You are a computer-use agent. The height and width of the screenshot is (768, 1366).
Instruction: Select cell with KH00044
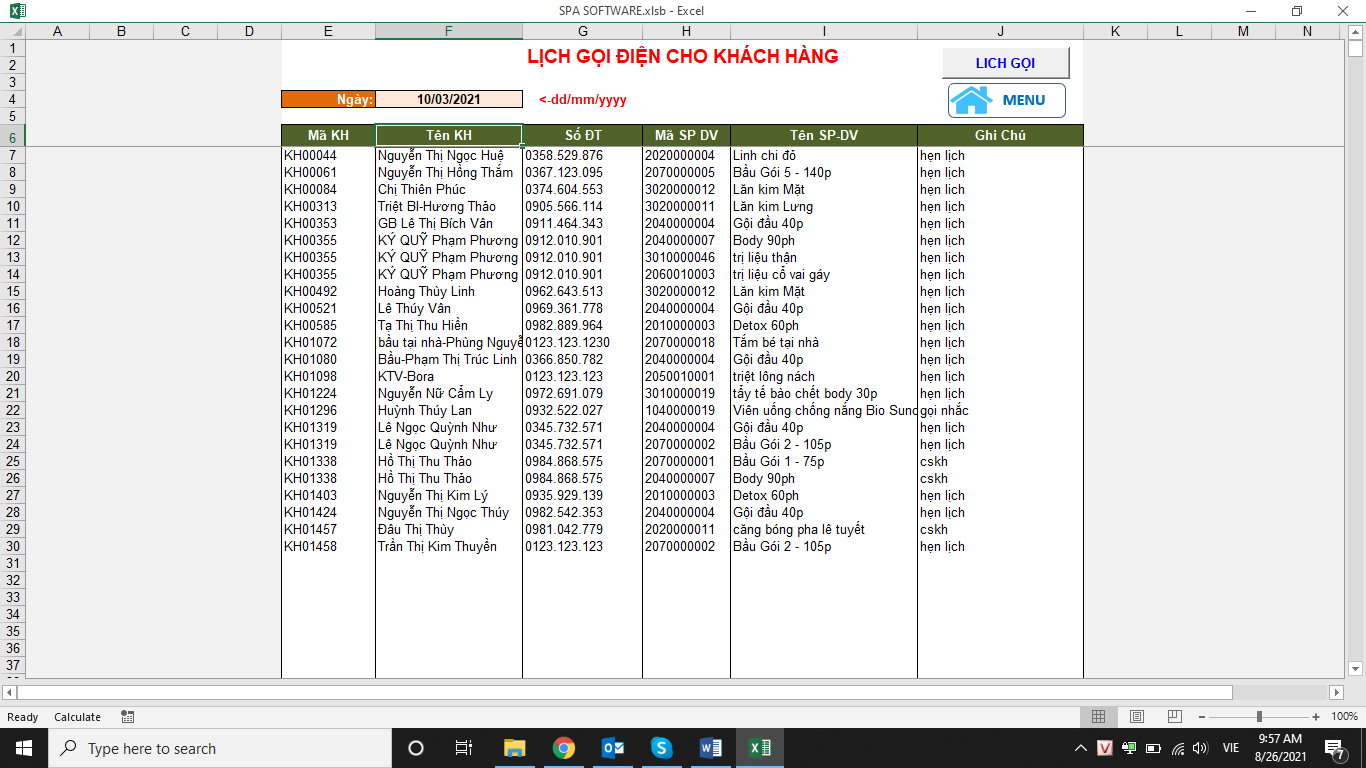pyautogui.click(x=328, y=155)
